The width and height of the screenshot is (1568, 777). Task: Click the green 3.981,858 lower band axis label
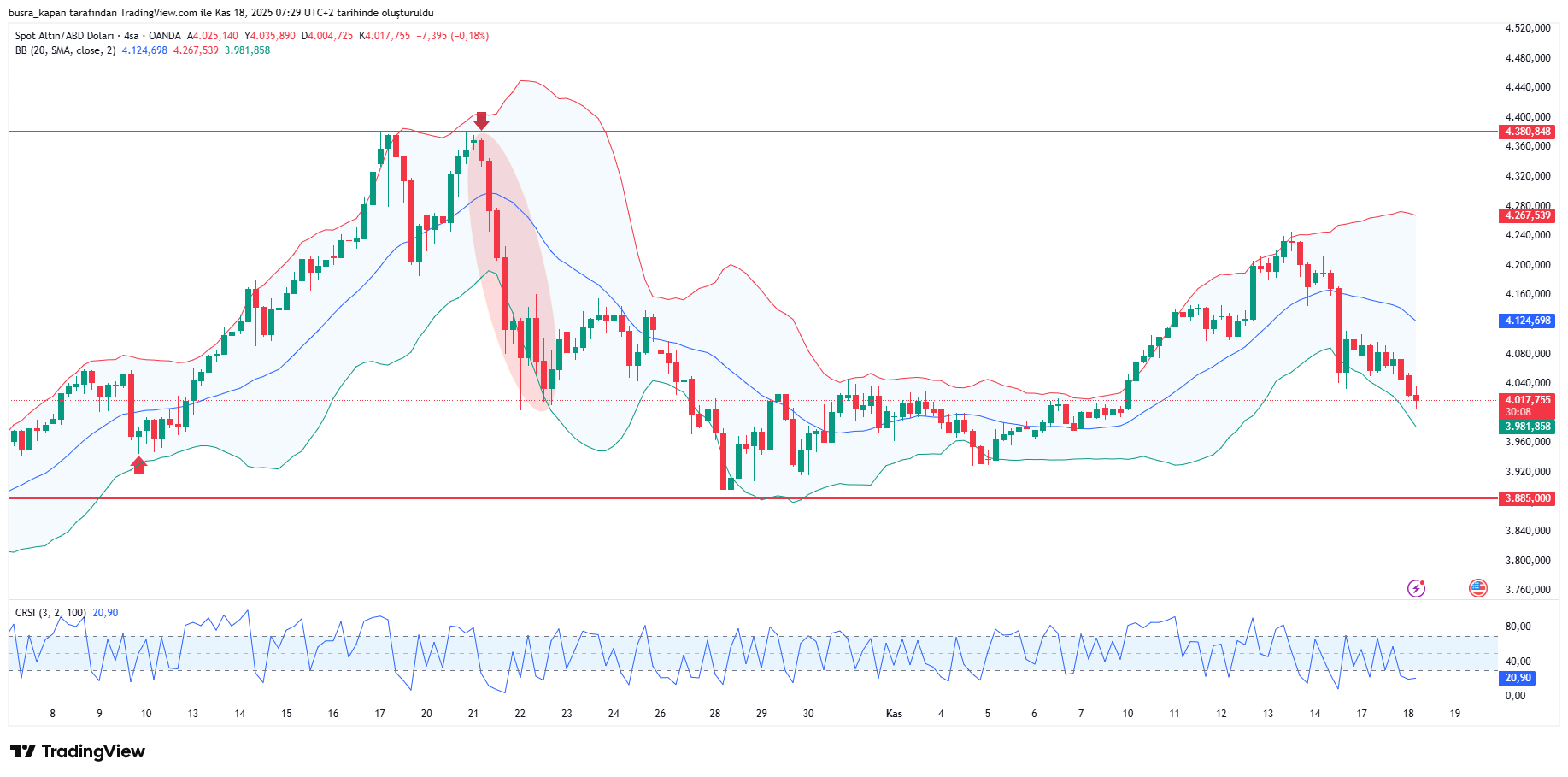(x=1527, y=427)
